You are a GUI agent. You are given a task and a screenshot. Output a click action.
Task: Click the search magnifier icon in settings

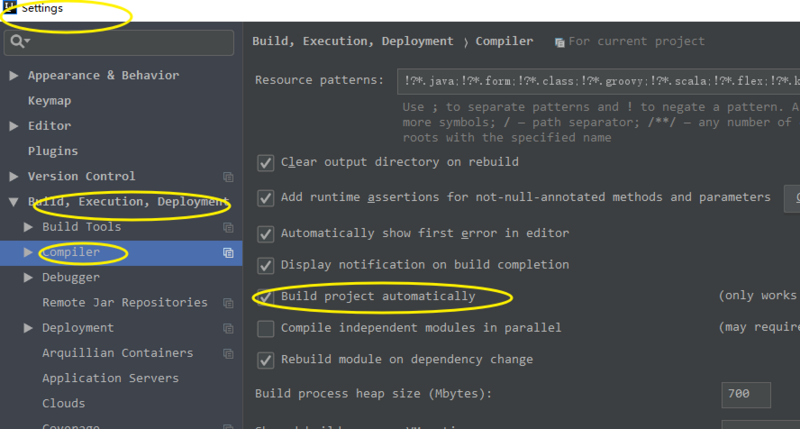20,41
